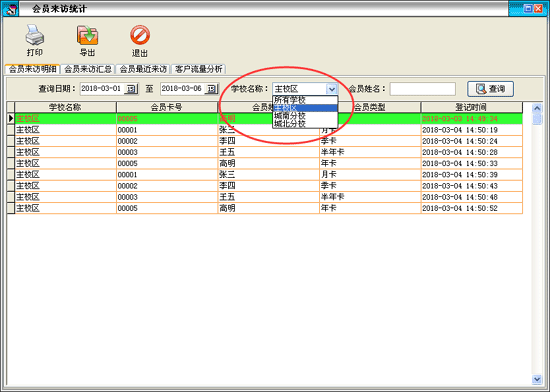Switch to 会员来访明细 tab
Viewport: 550px width, 392px height.
pyautogui.click(x=32, y=69)
